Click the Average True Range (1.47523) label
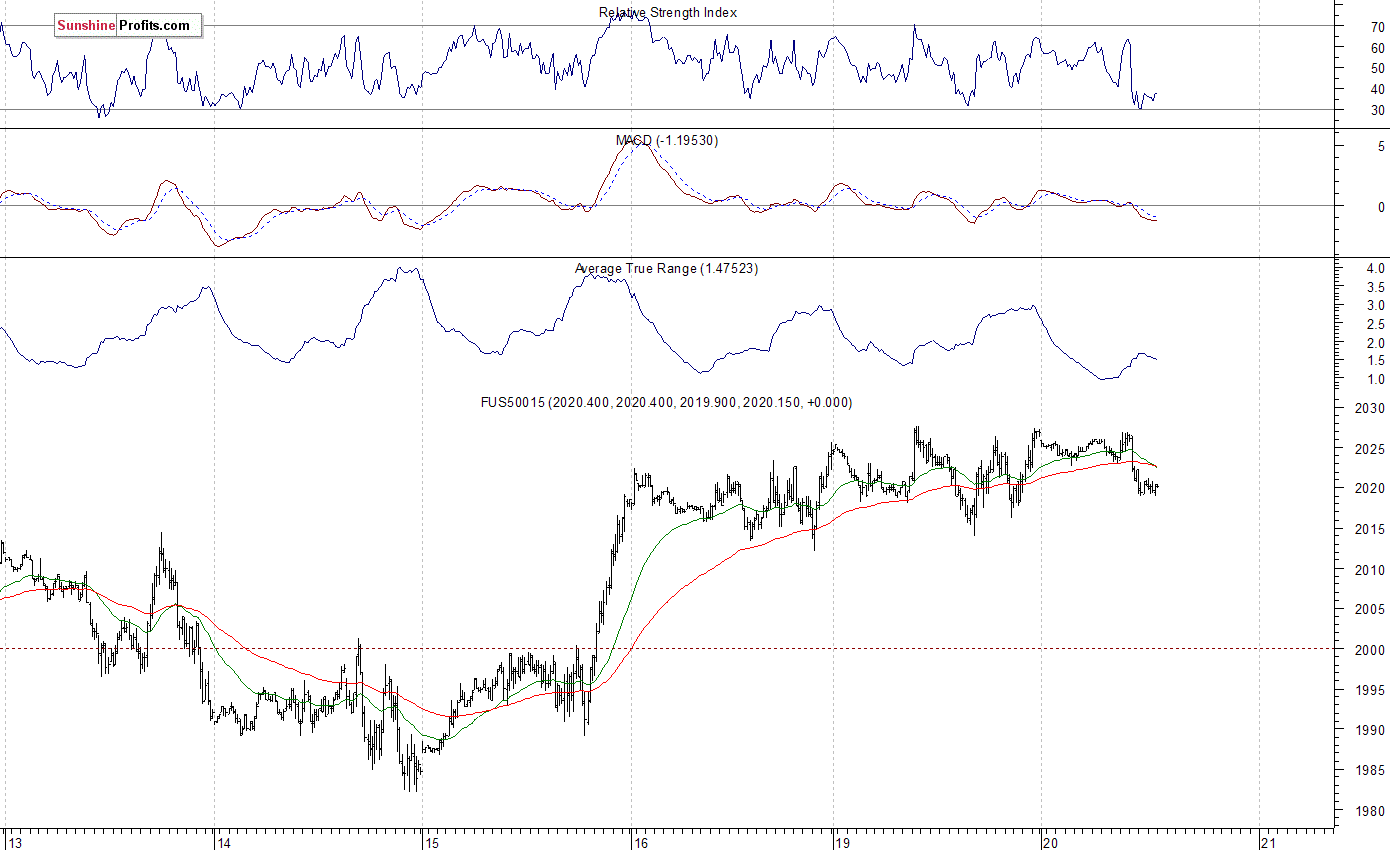Viewport: 1390px width, 850px height. (666, 268)
